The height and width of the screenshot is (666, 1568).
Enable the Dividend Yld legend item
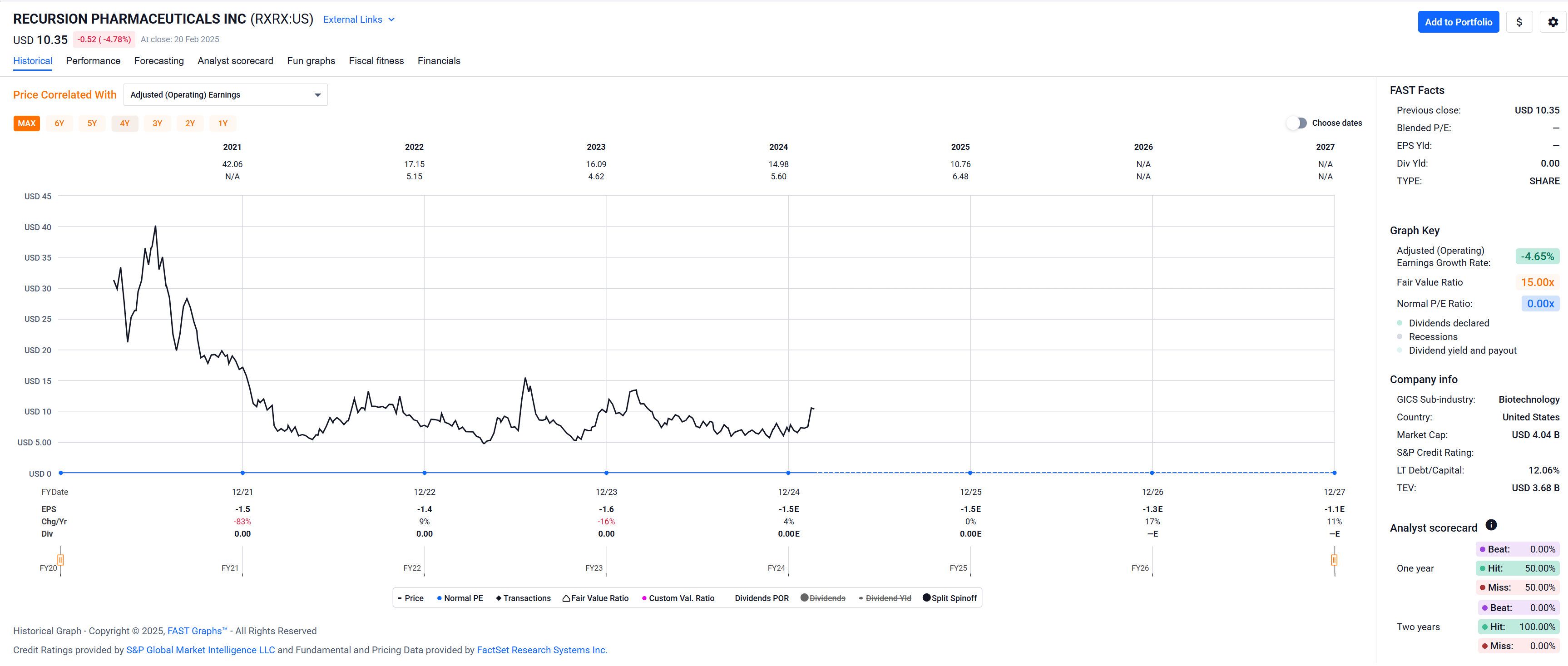click(885, 598)
